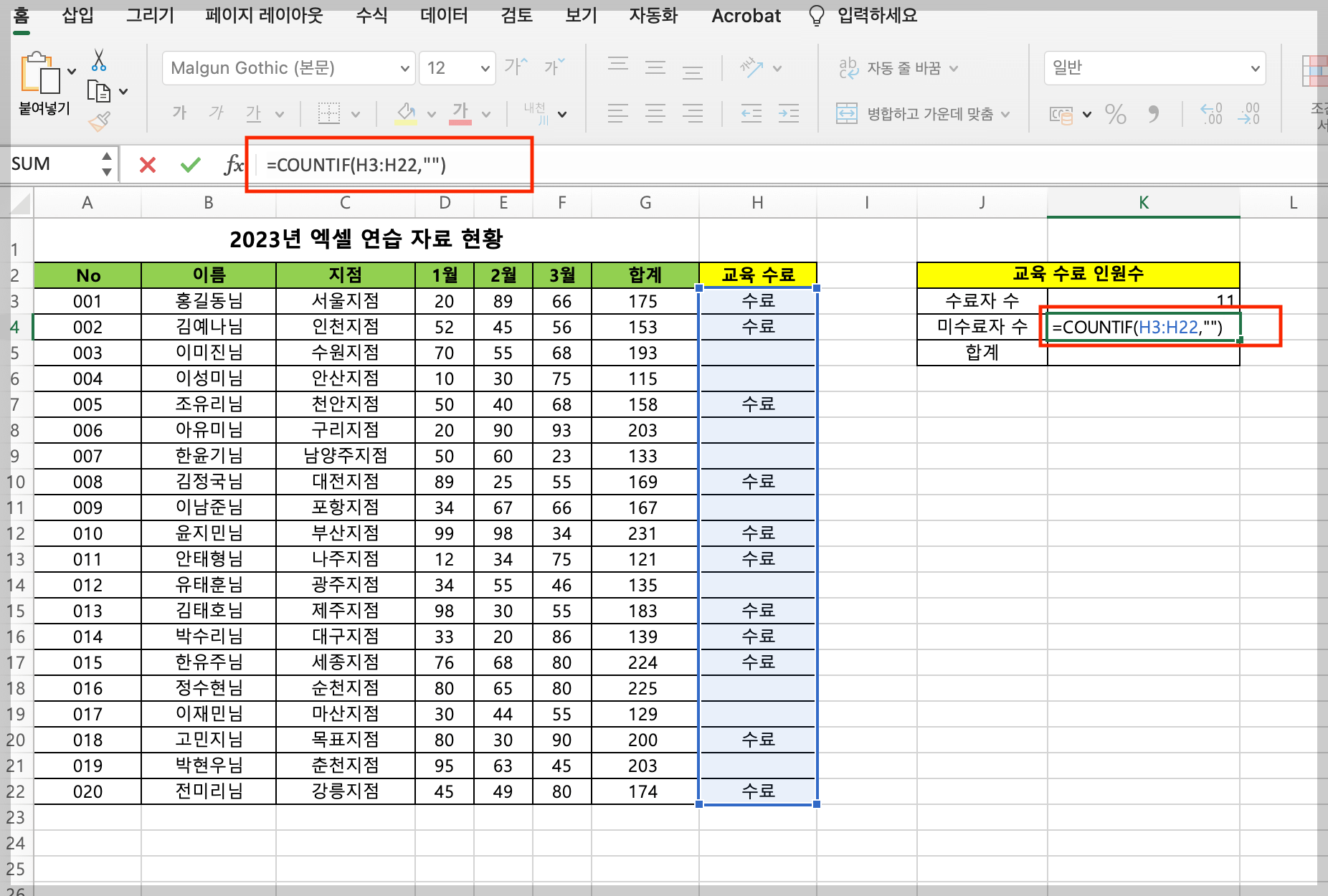This screenshot has height=896, width=1328.
Task: Apply italic formatting icon
Action: 215,113
